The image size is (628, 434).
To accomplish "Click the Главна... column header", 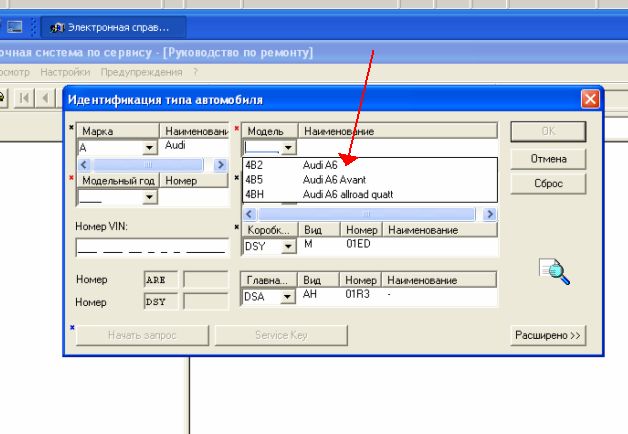I will pos(269,280).
